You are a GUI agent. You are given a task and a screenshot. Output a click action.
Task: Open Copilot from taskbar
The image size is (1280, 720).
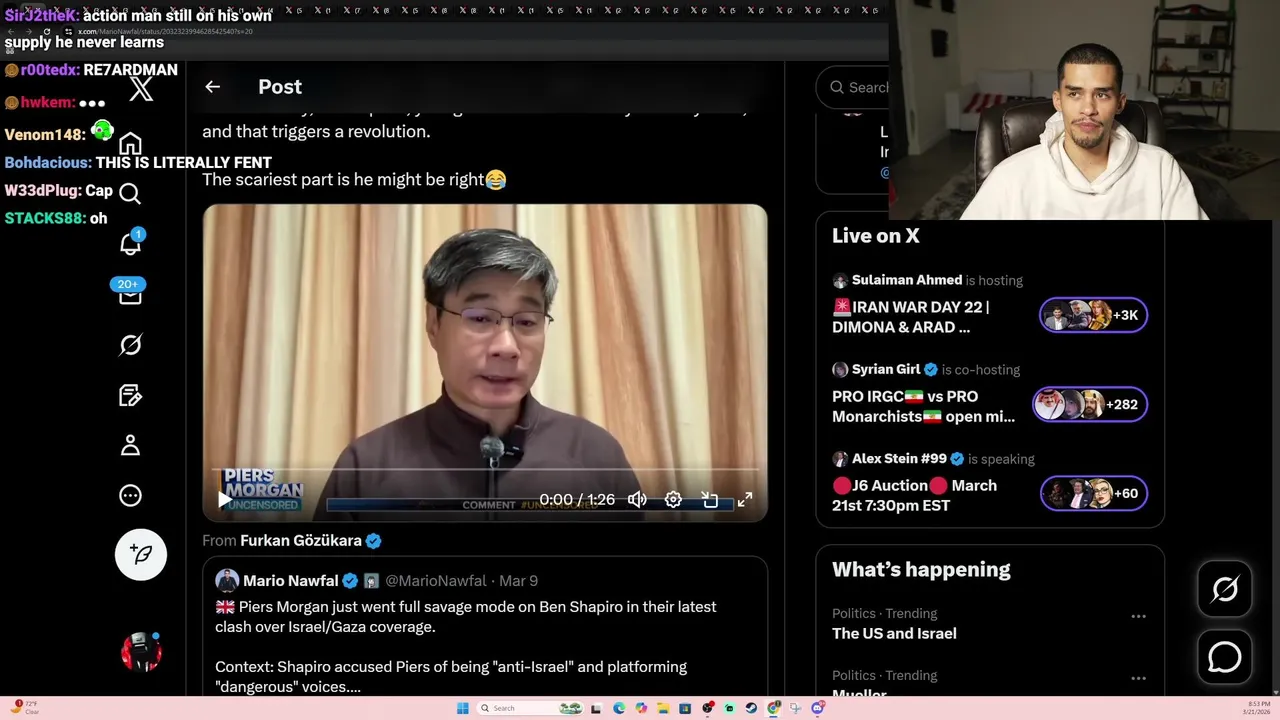(641, 708)
